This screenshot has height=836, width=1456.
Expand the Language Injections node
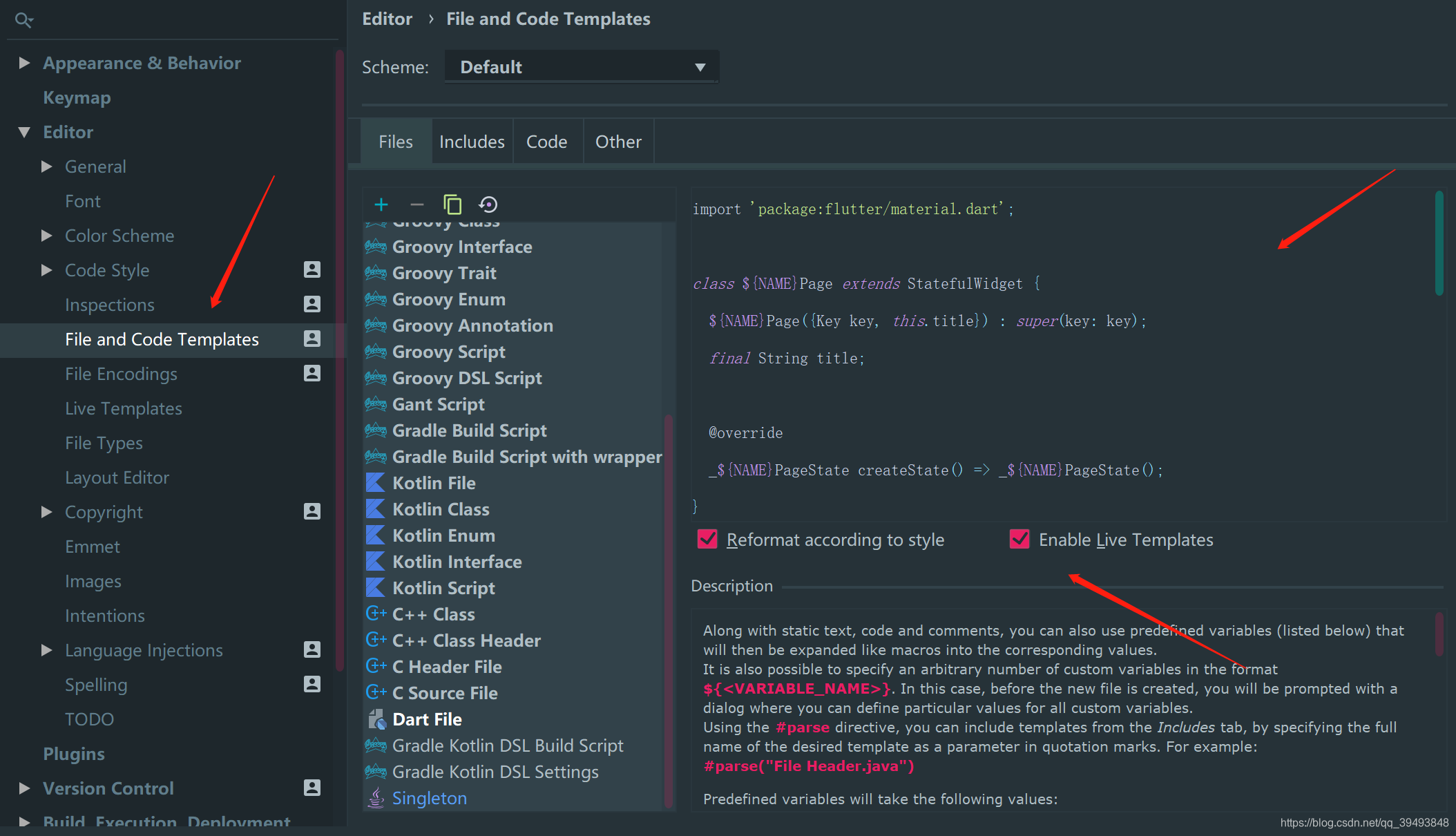pos(46,650)
